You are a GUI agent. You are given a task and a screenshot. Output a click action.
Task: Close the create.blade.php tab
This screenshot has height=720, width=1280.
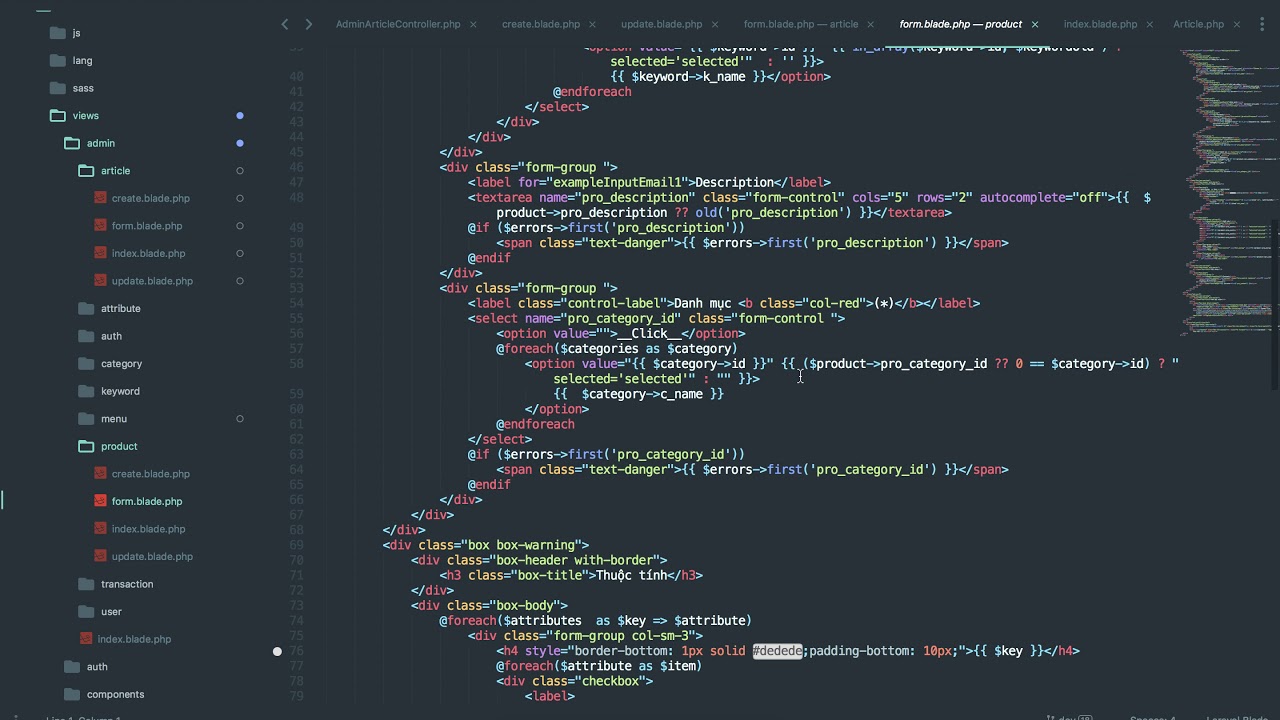pos(592,24)
